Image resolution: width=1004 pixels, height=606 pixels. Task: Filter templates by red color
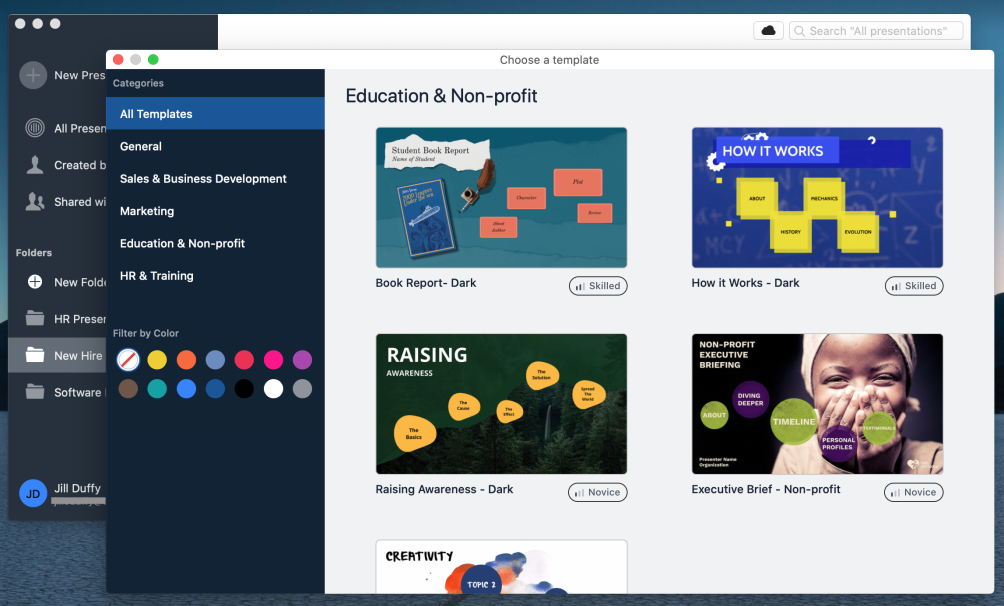pyautogui.click(x=244, y=359)
